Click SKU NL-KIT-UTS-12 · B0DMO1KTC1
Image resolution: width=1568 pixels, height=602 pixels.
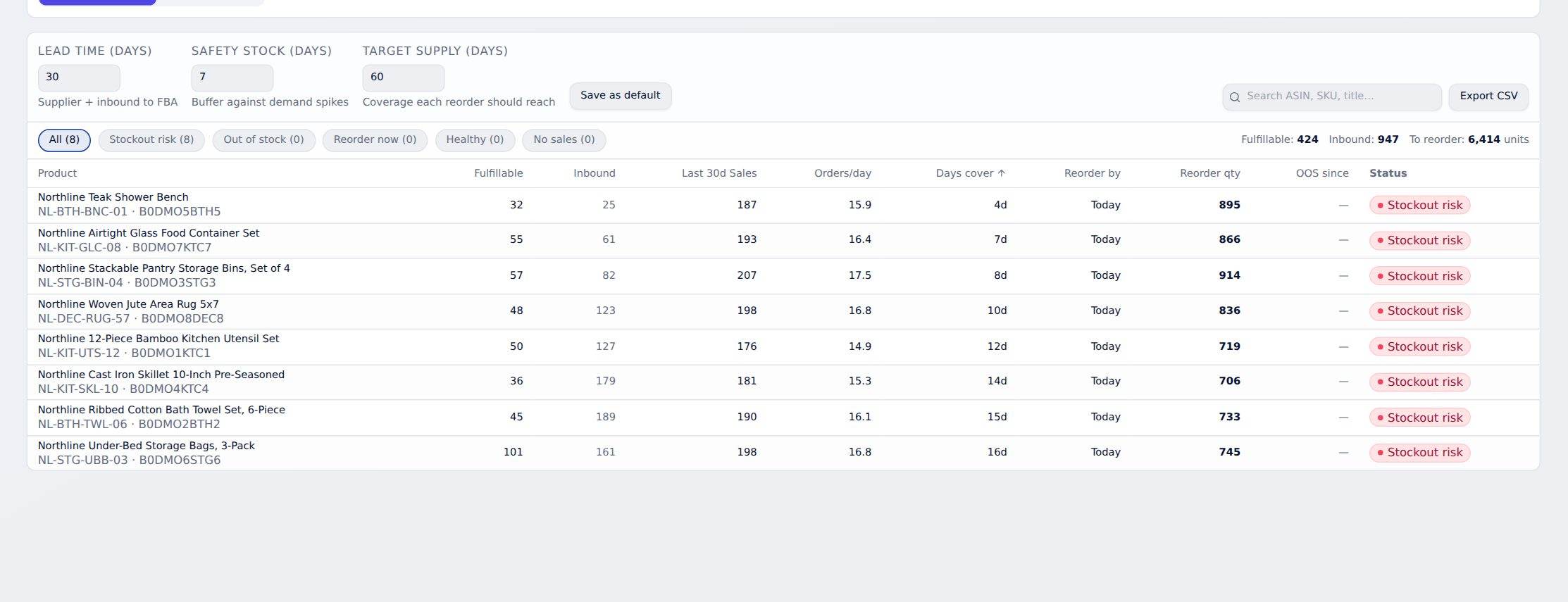click(124, 353)
